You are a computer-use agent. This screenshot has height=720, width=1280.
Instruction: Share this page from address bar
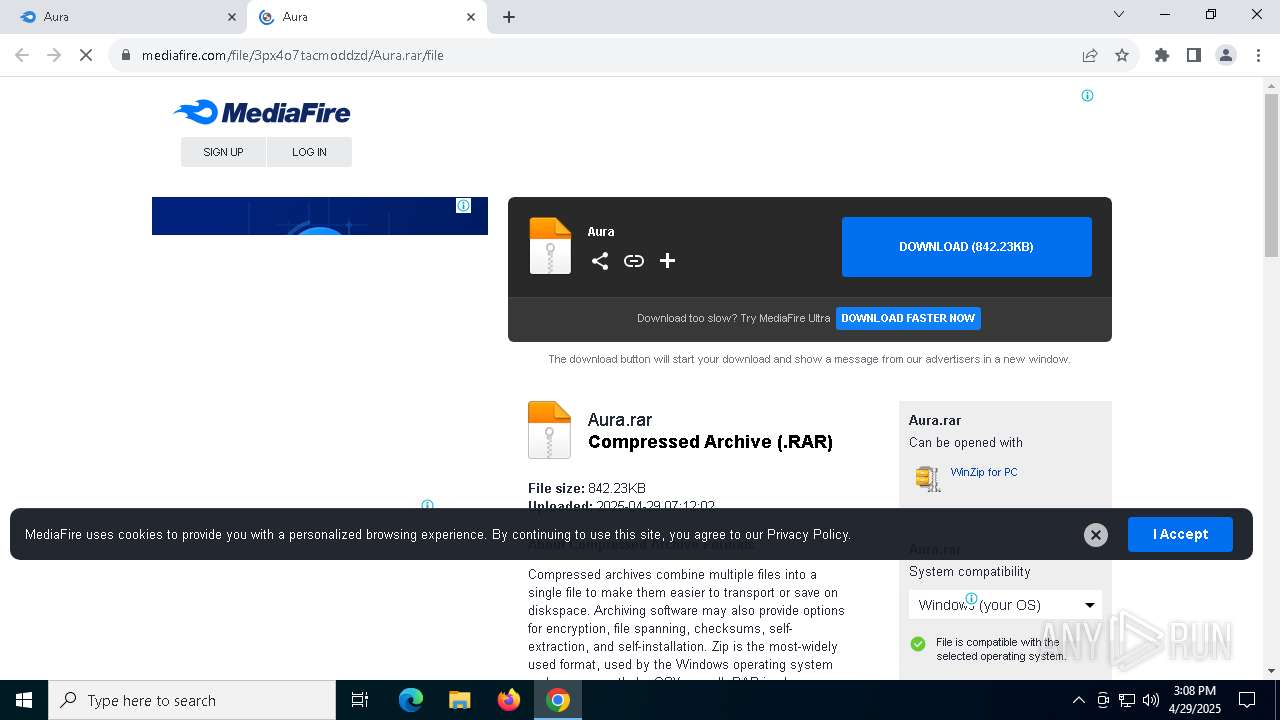point(1090,55)
